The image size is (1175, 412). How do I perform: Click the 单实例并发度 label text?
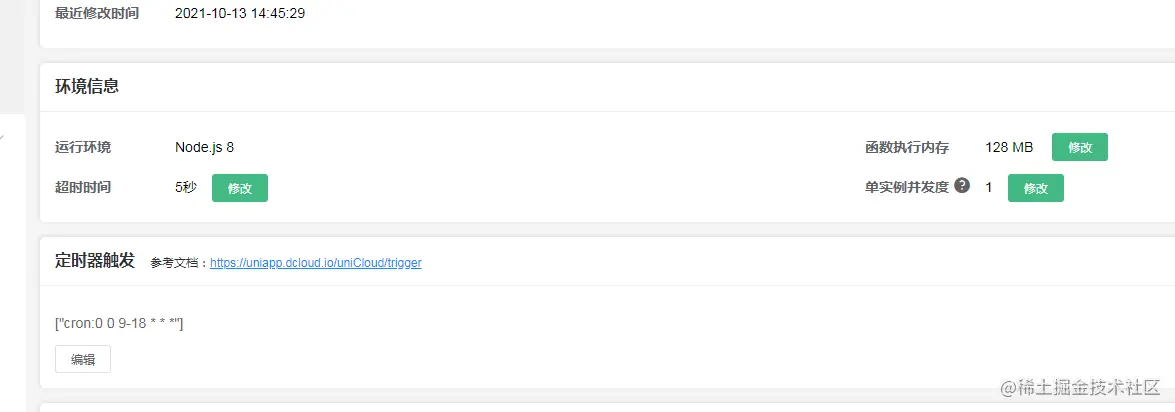point(907,187)
